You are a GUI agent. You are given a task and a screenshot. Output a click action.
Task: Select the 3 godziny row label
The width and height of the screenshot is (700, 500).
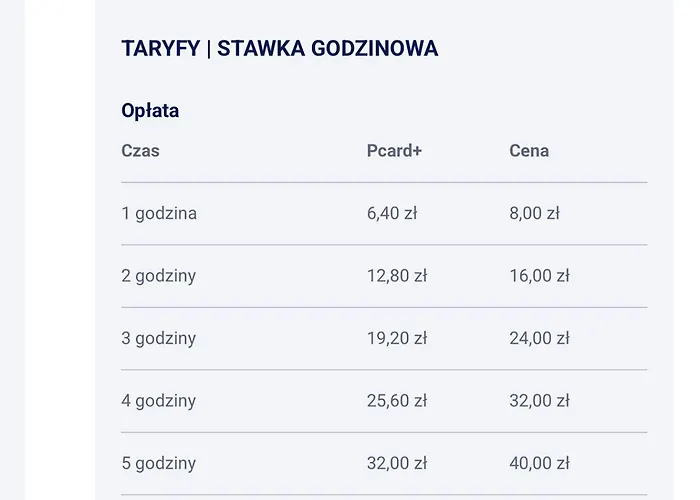click(x=159, y=338)
